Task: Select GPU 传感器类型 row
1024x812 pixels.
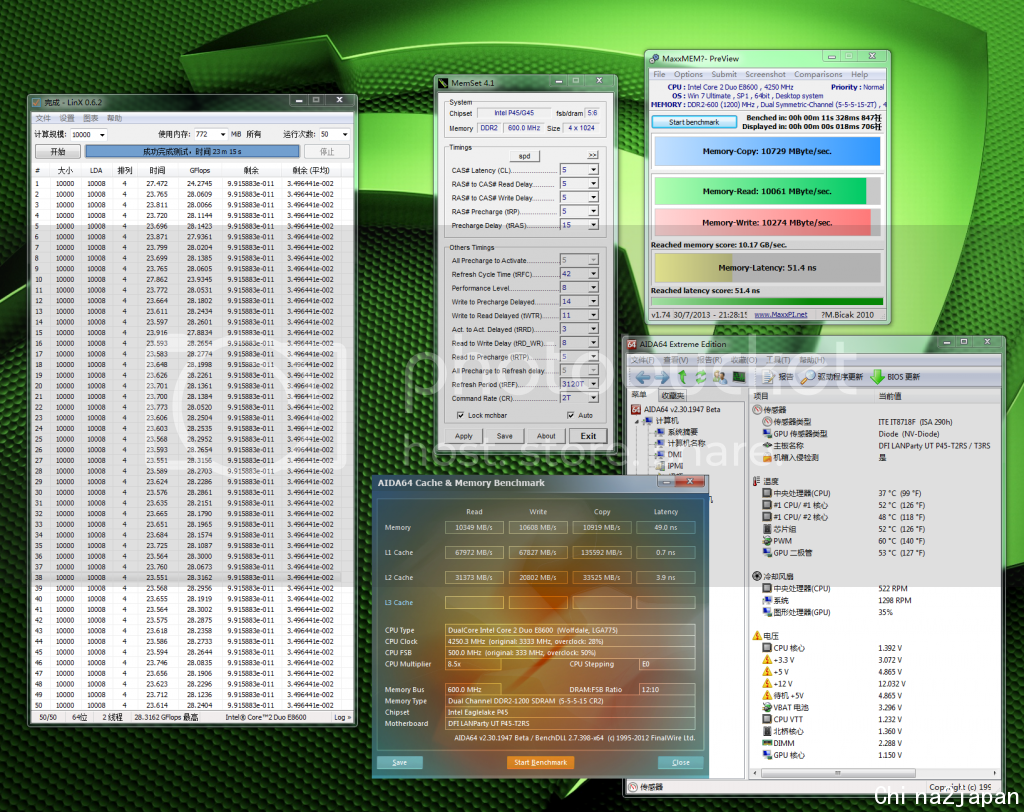Action: [875, 434]
